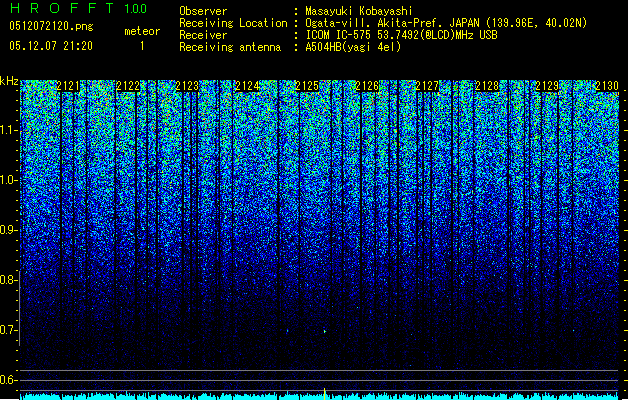
Task: Click the Receiving Location label
Action: tap(233, 23)
